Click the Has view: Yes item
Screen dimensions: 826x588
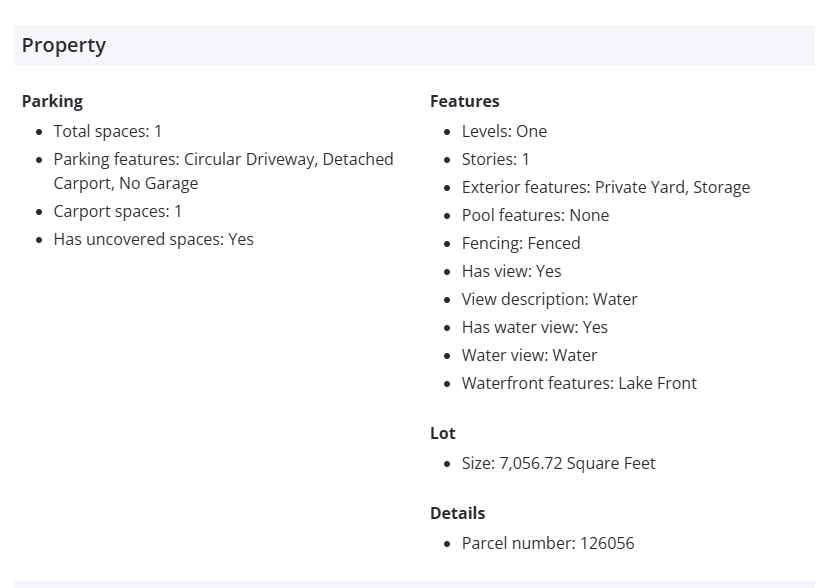[511, 271]
